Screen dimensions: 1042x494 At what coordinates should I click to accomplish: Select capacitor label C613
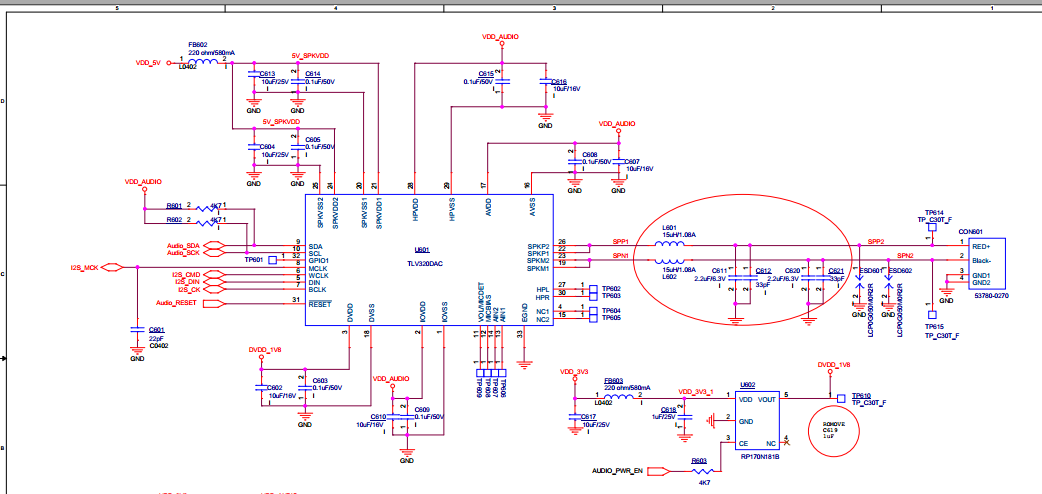(x=268, y=74)
